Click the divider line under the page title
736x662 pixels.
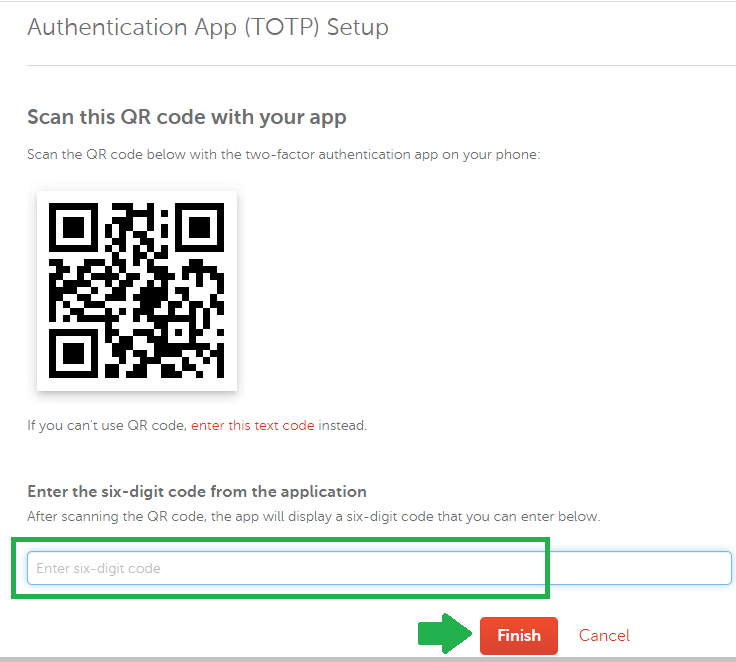[381, 66]
